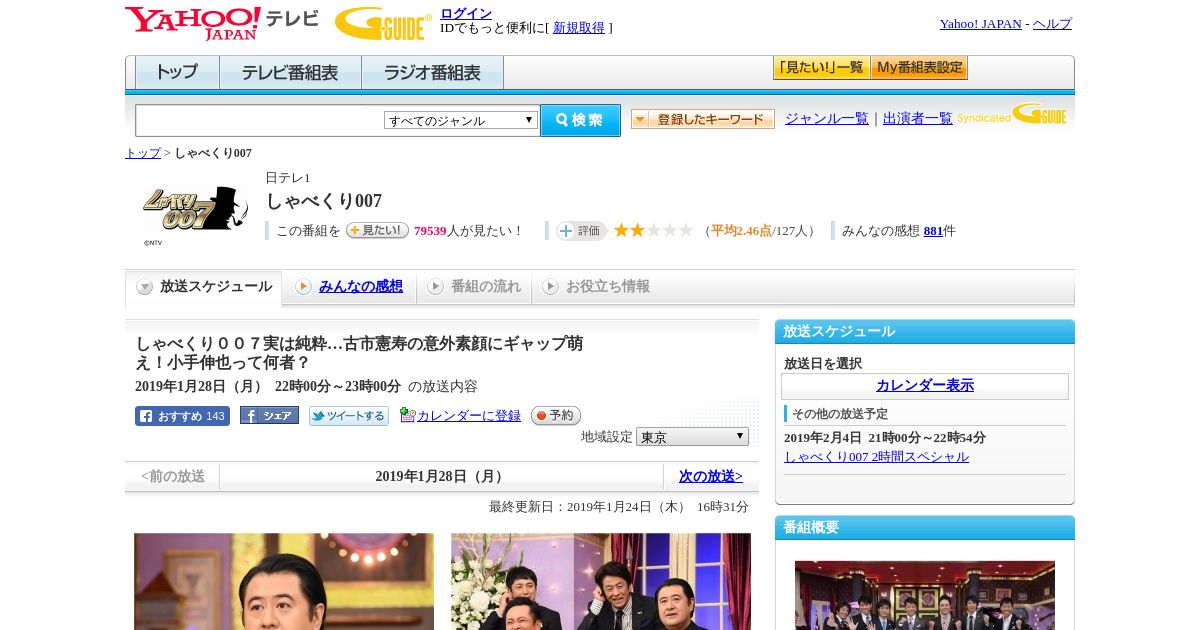
Task: Click the しゃべくり007 2時間スペシャル link
Action: [876, 457]
